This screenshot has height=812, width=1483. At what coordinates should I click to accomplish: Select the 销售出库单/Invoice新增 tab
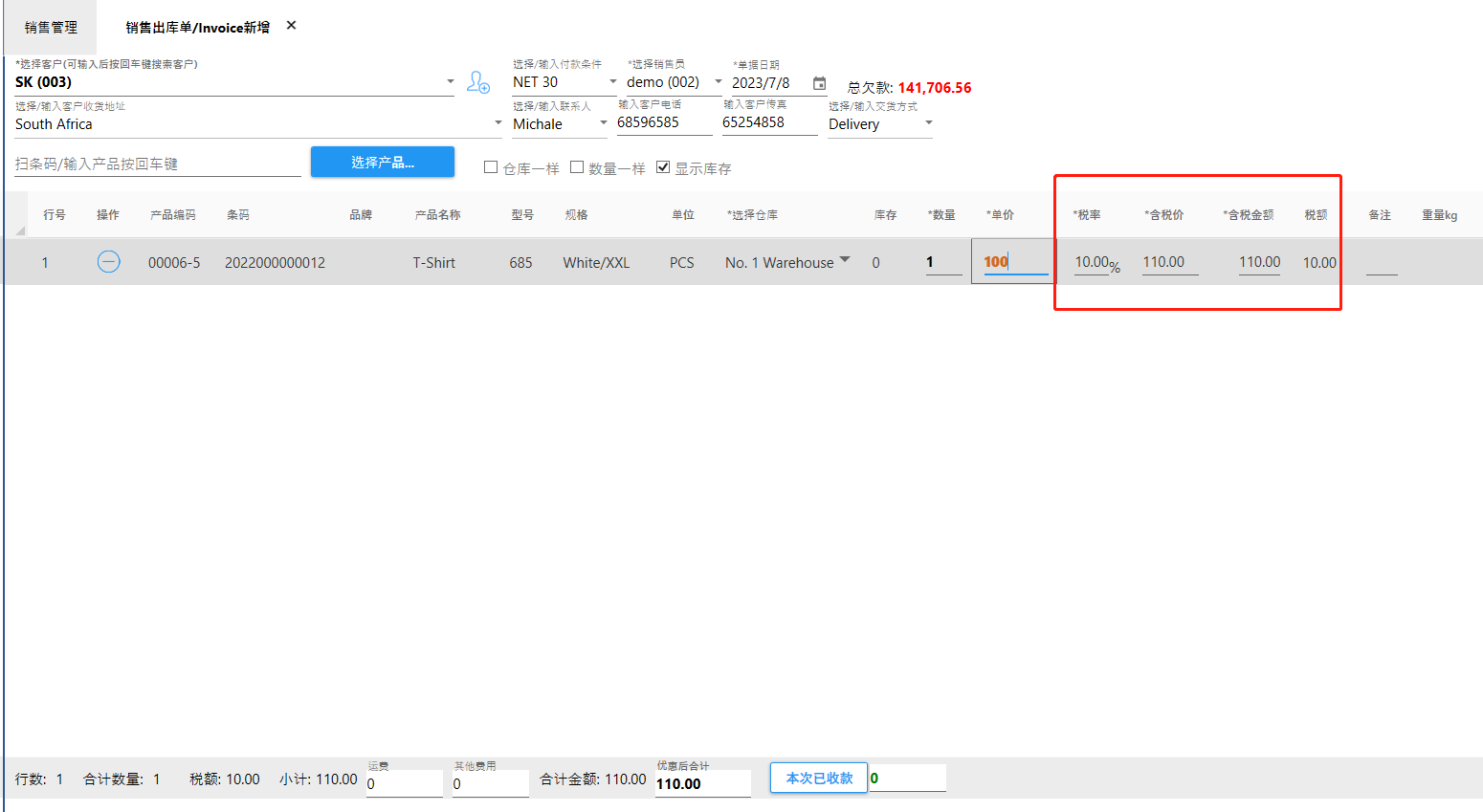[x=198, y=28]
